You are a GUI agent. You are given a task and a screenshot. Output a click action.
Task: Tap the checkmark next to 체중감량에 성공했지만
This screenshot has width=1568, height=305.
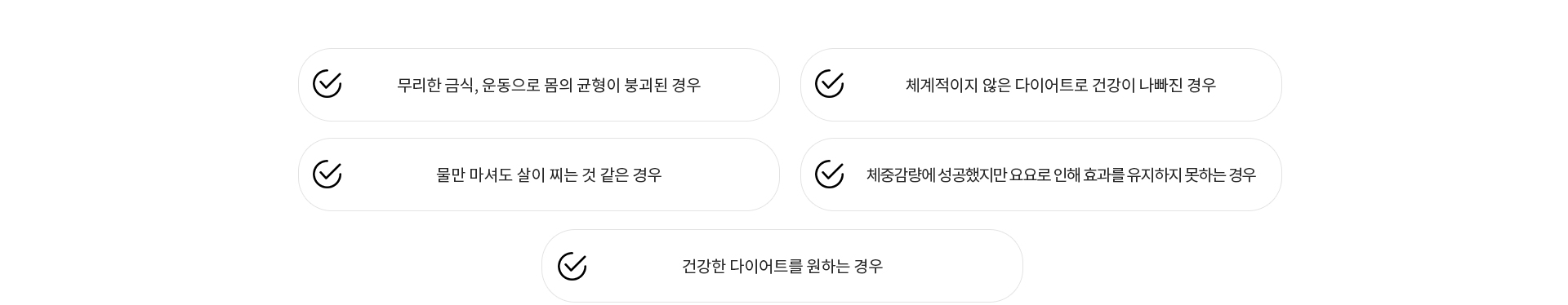pos(829,174)
